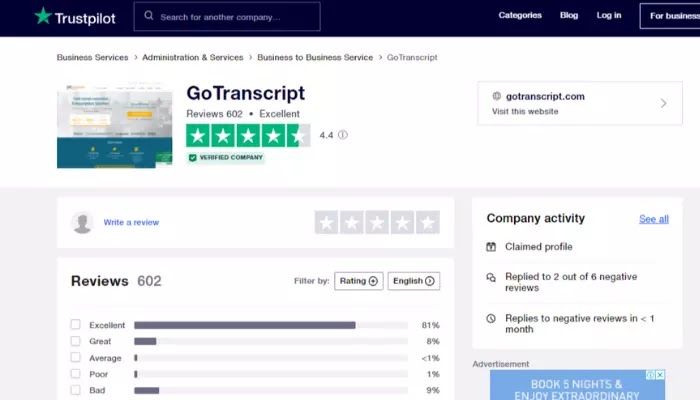Viewport: 700px width, 400px height.
Task: Click the For business button
Action: pos(670,16)
